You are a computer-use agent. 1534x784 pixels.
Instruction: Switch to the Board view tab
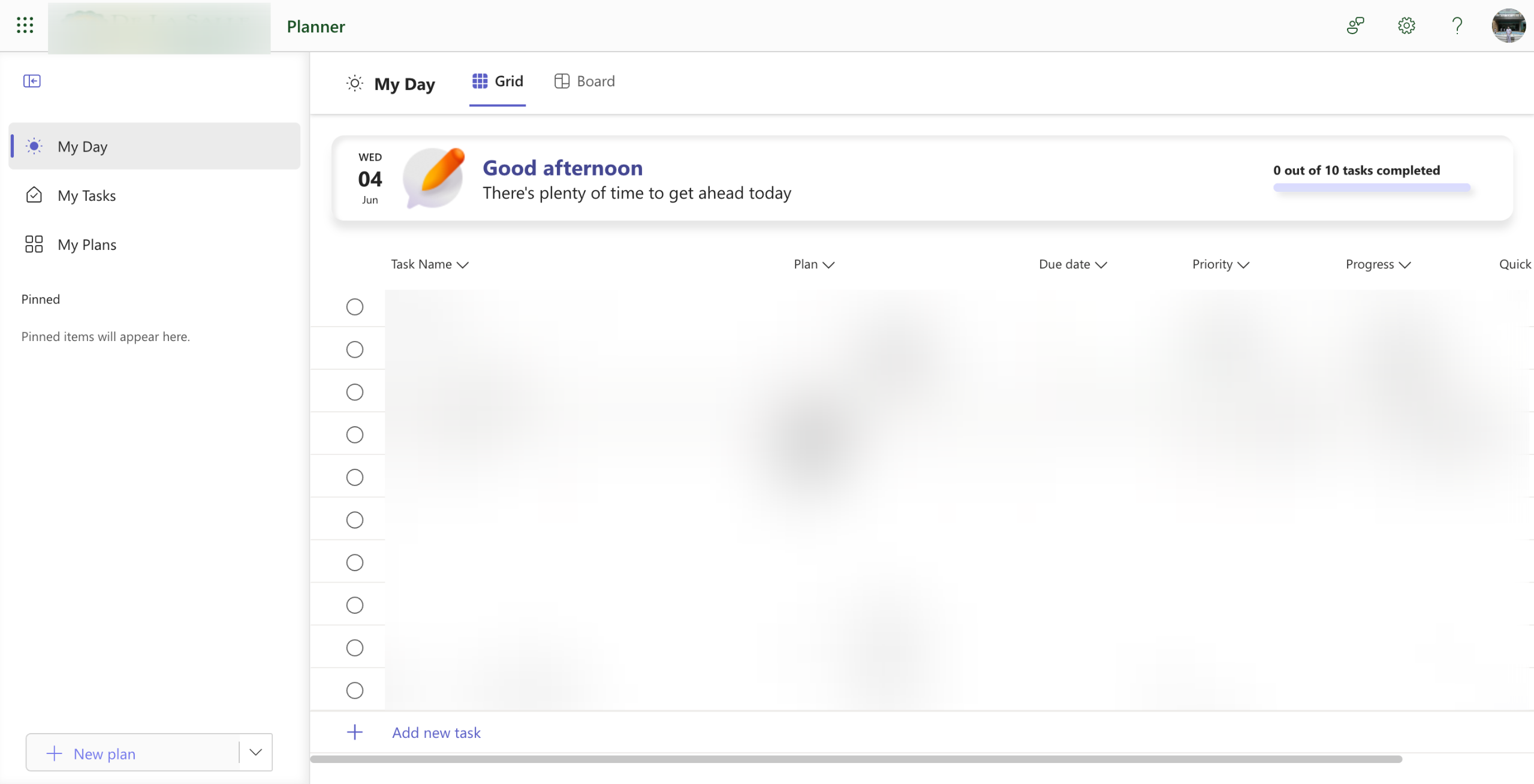click(584, 81)
